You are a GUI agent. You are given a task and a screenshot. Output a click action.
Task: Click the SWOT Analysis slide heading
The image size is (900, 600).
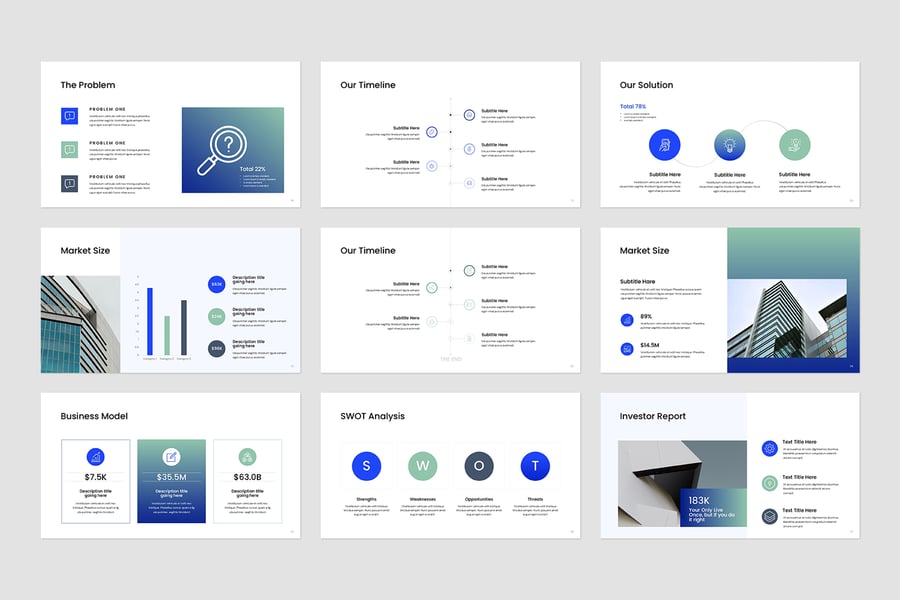click(375, 416)
